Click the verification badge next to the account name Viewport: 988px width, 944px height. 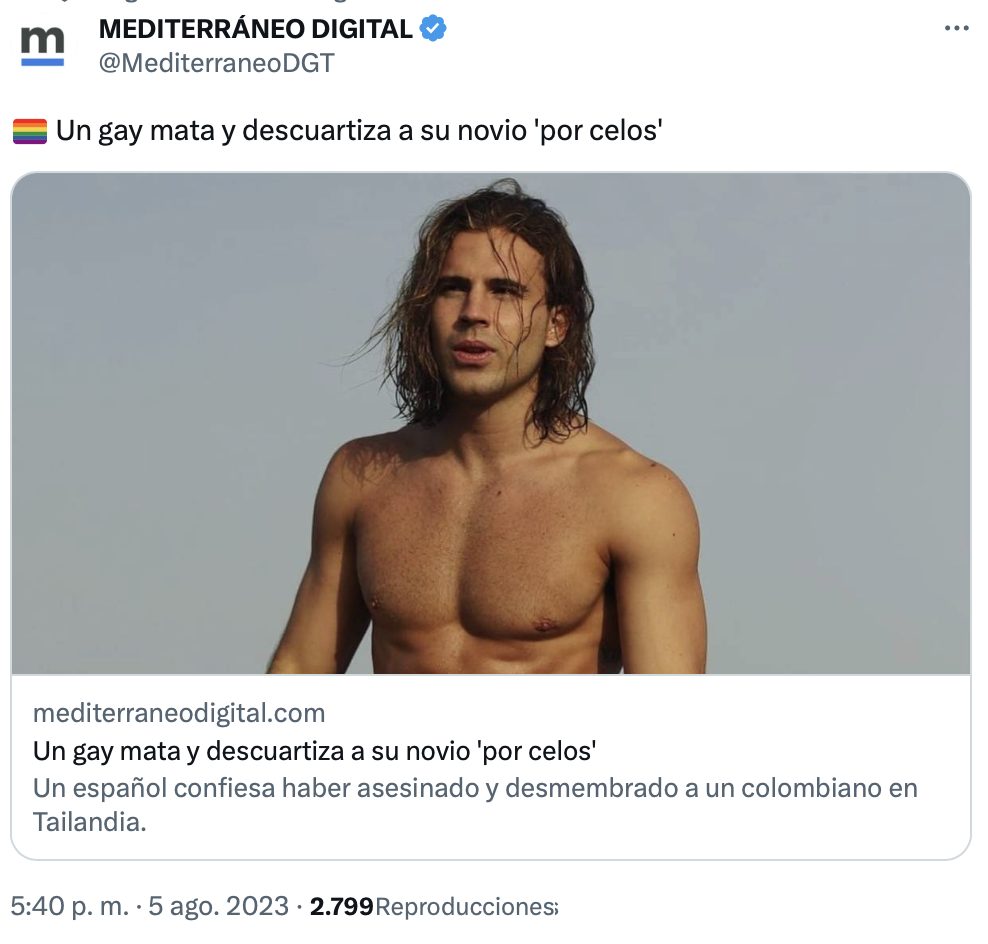(432, 29)
